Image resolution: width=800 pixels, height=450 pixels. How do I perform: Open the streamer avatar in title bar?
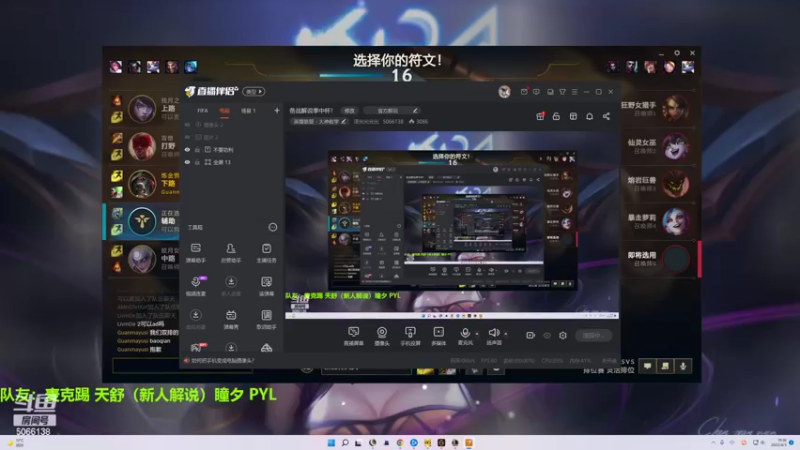[x=504, y=92]
